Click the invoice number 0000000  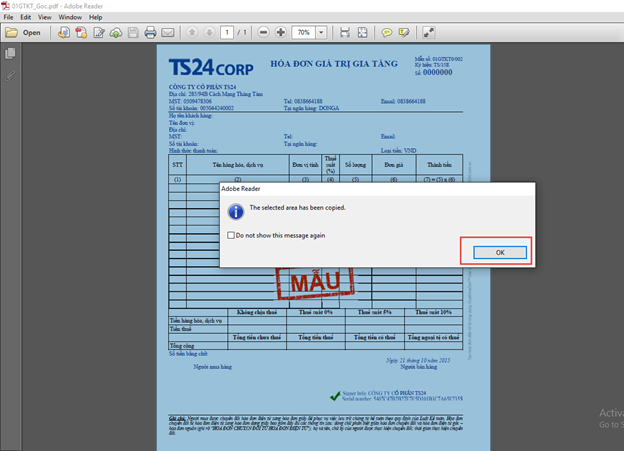point(437,72)
